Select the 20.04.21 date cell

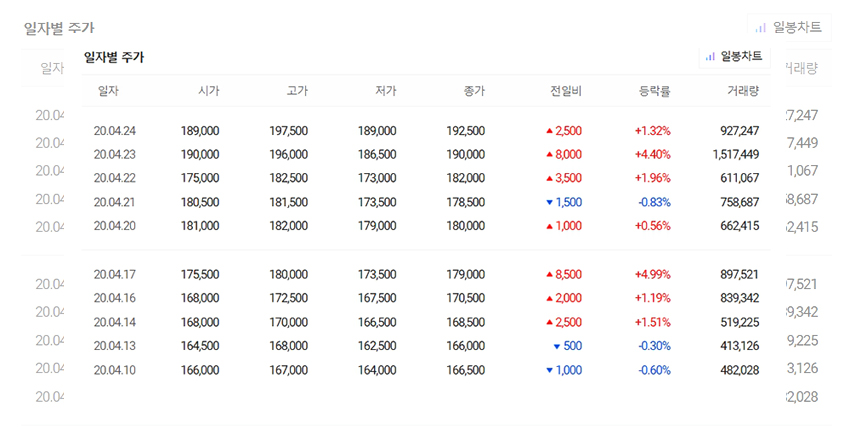tap(114, 202)
